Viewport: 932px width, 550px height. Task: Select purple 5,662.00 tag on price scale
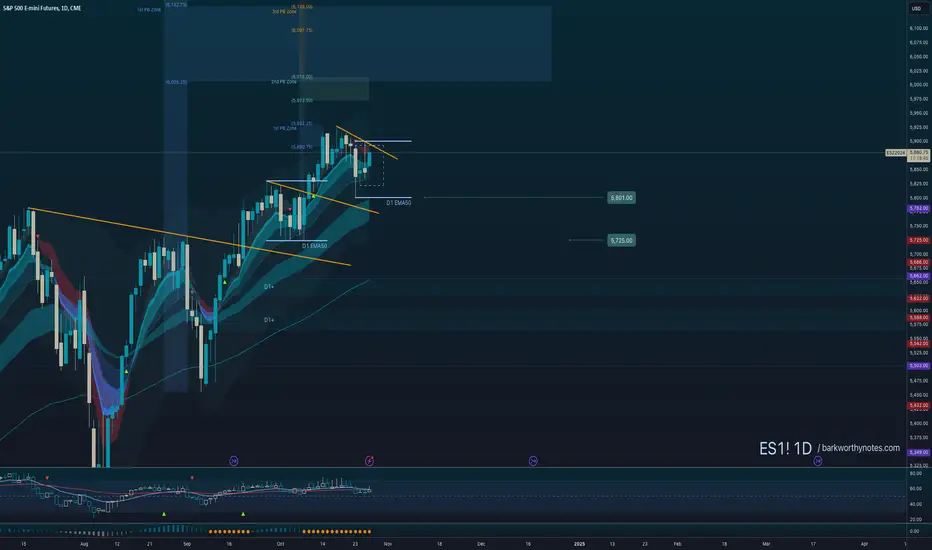919,276
